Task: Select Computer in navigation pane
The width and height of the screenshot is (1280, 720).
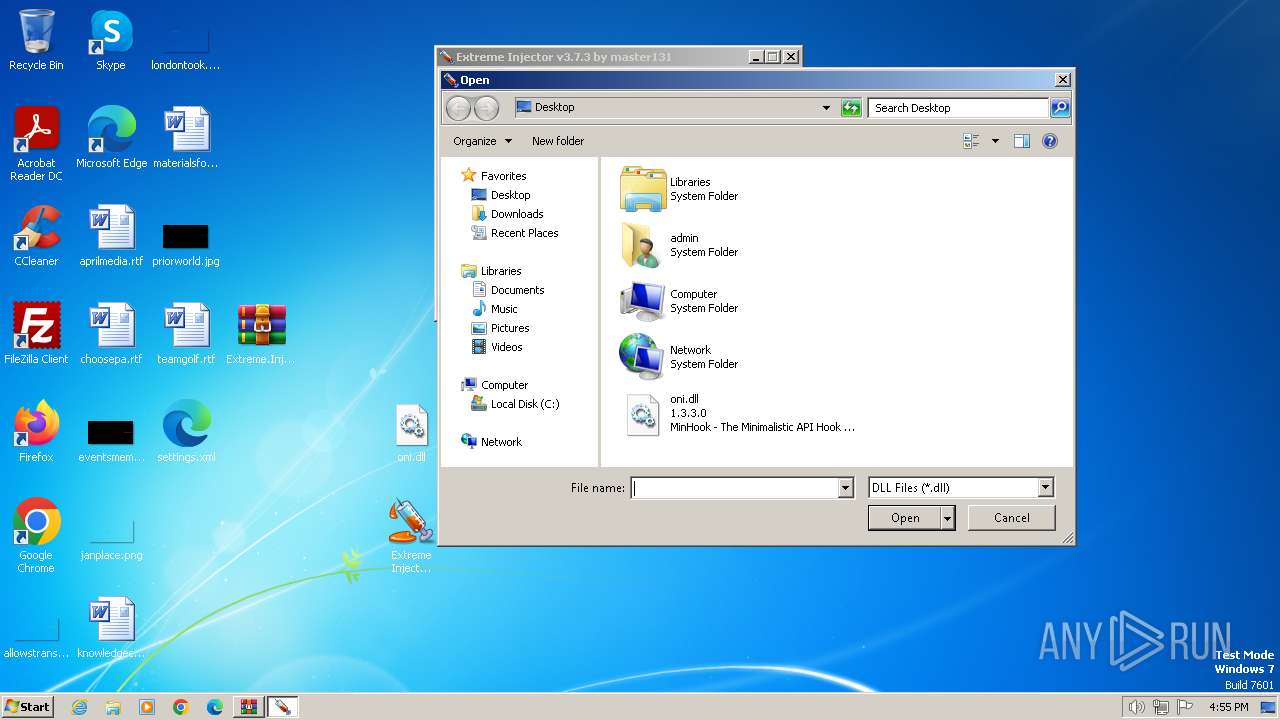Action: 504,385
